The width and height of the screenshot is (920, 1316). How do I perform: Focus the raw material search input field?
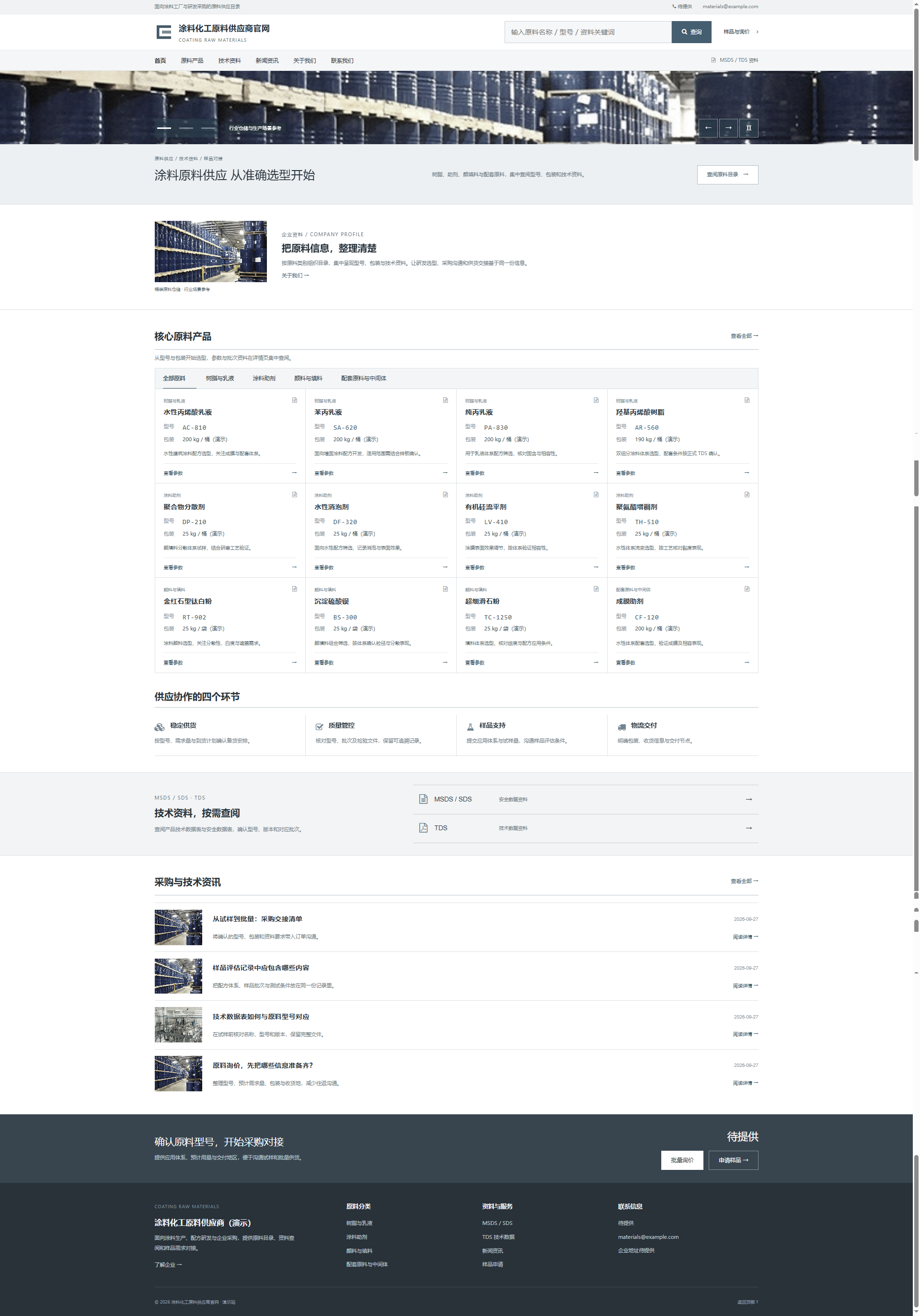pos(587,32)
